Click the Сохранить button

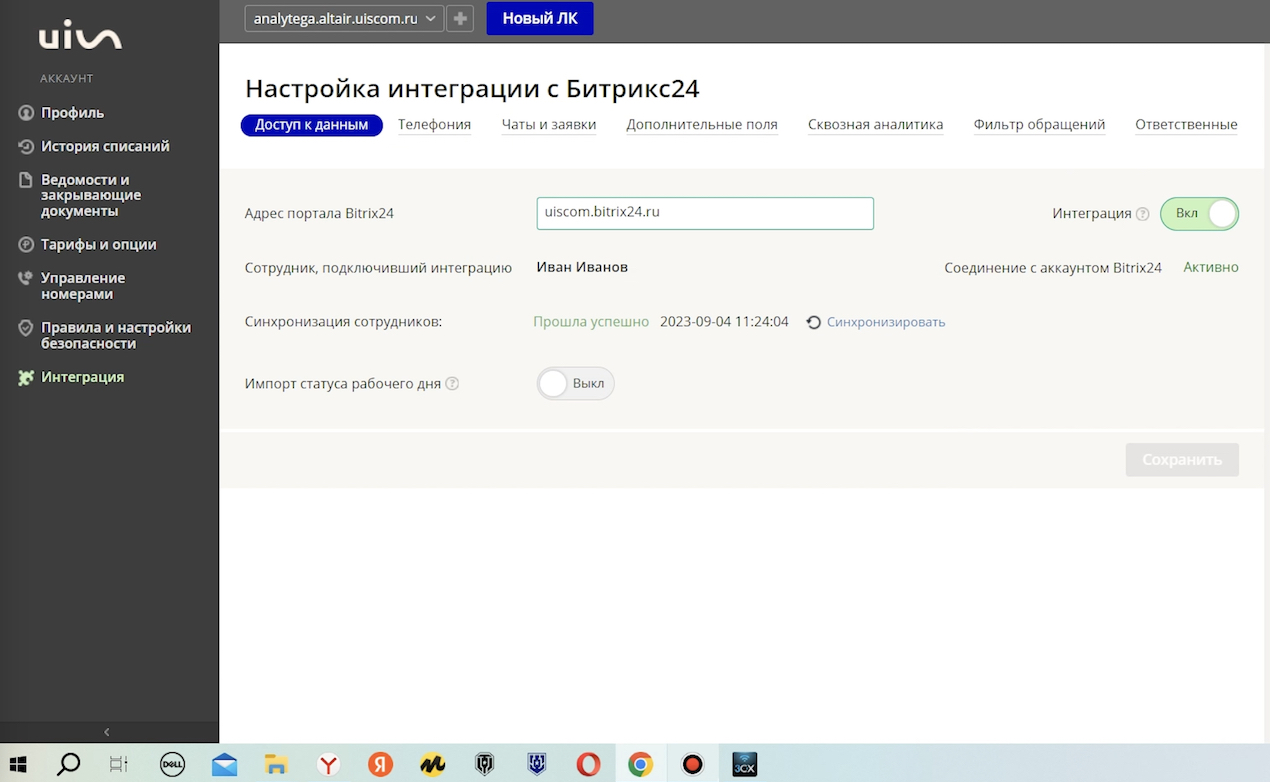[1182, 460]
